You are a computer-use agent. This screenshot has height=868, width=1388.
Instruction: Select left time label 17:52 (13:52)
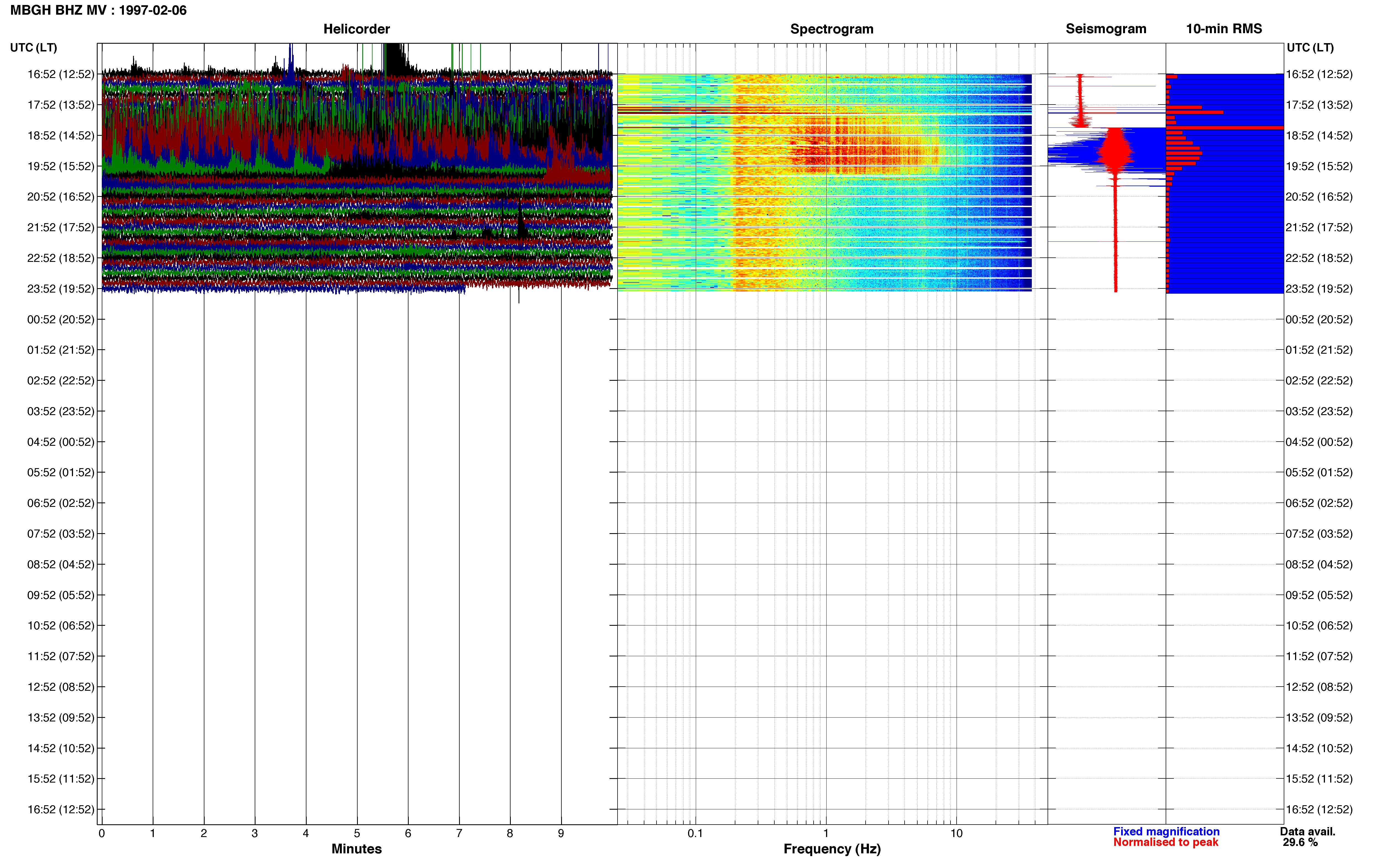(61, 105)
